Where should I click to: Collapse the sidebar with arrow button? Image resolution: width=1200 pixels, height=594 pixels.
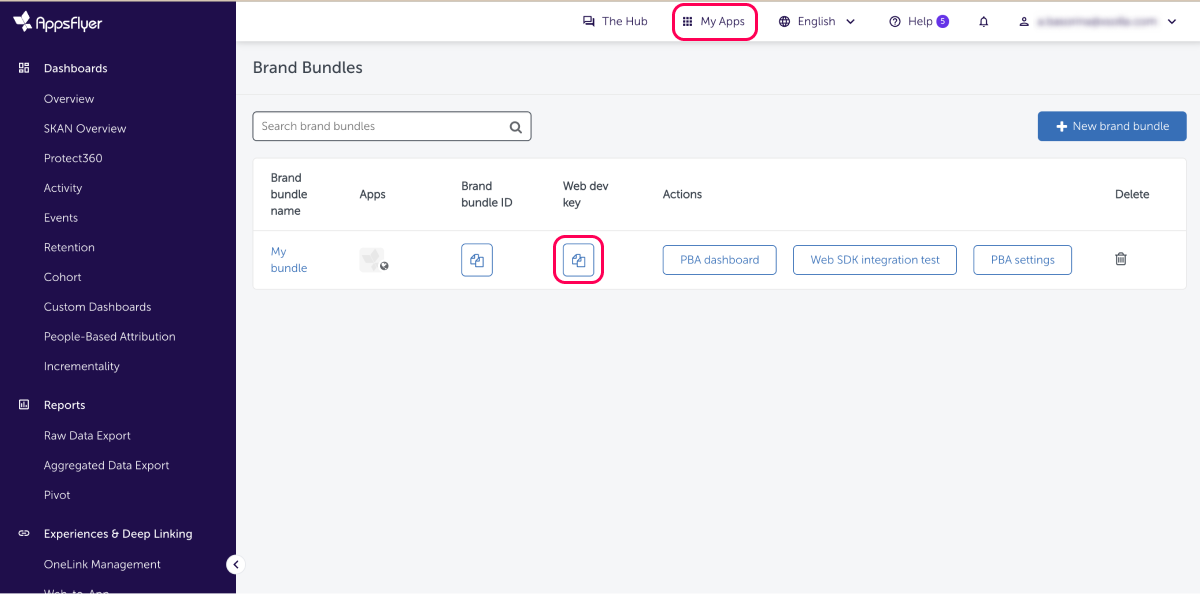pyautogui.click(x=235, y=564)
